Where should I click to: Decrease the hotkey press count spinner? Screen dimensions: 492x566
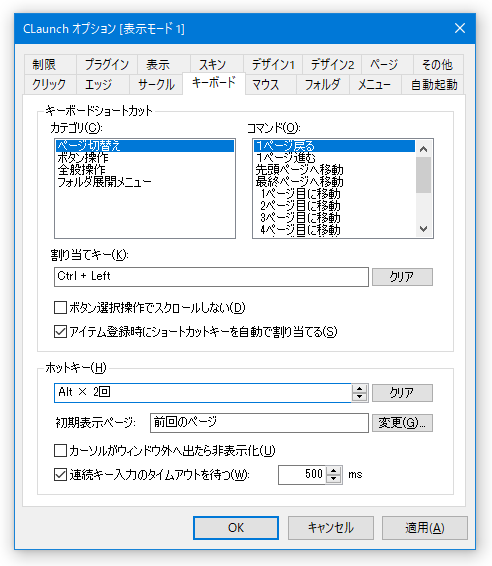point(360,397)
